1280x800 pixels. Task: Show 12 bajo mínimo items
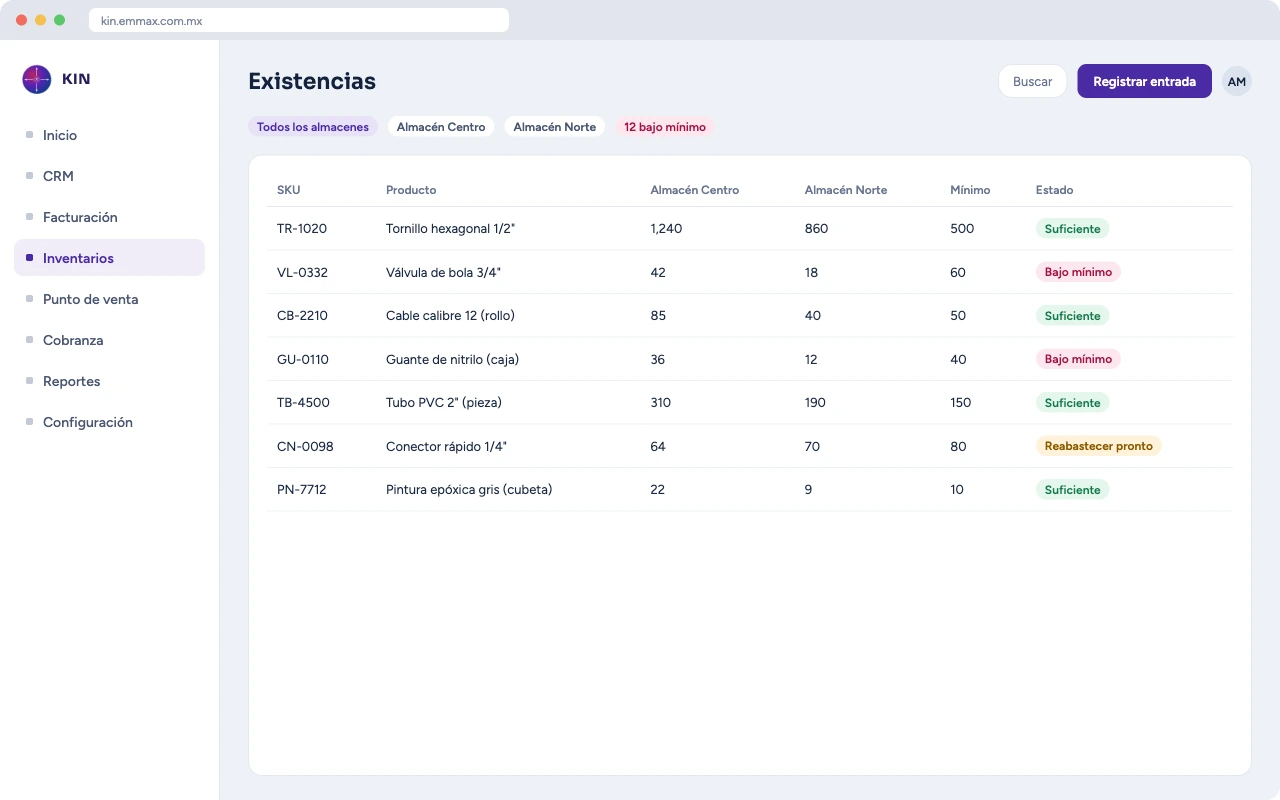tap(665, 127)
